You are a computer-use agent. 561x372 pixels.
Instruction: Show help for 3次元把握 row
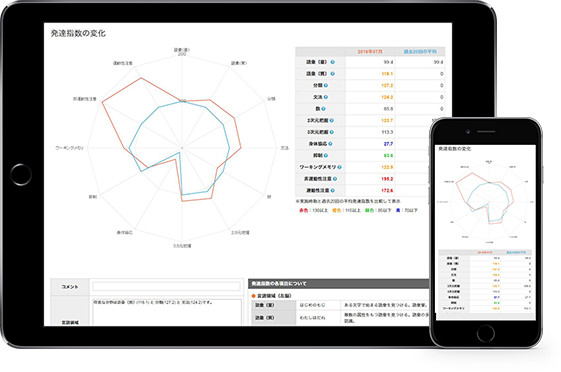click(331, 132)
